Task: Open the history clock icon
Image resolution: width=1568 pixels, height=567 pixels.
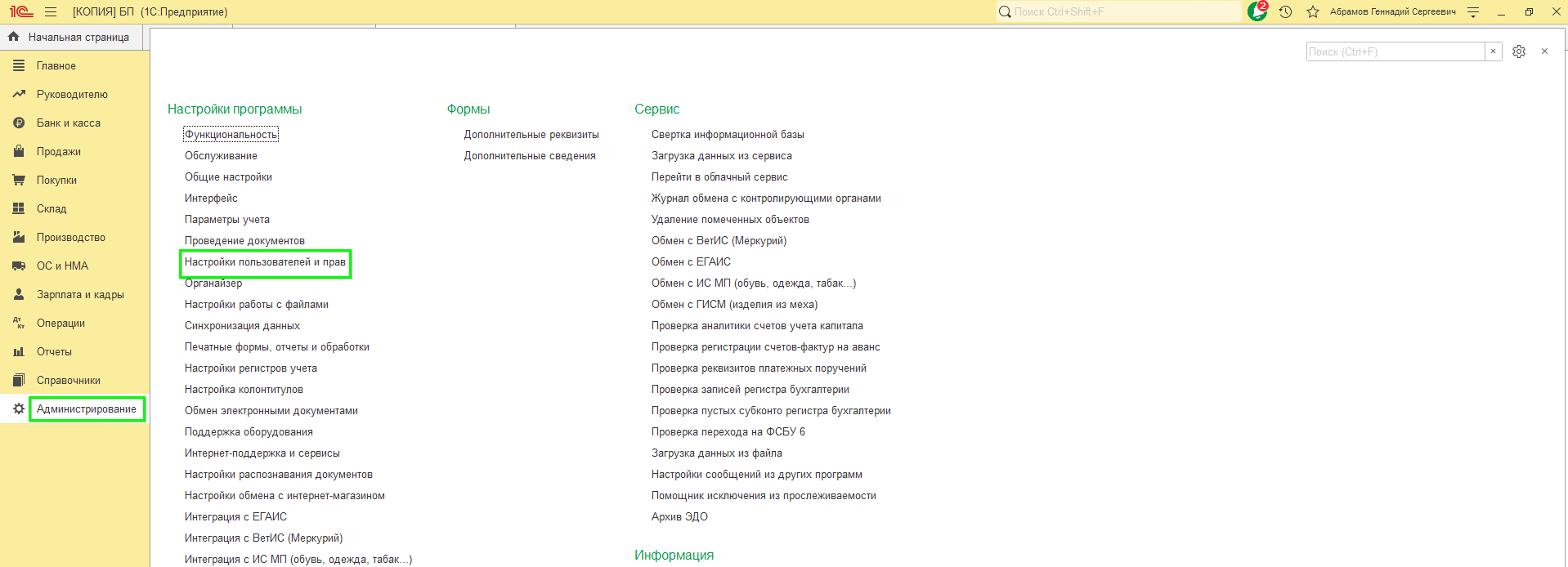Action: 1285,12
